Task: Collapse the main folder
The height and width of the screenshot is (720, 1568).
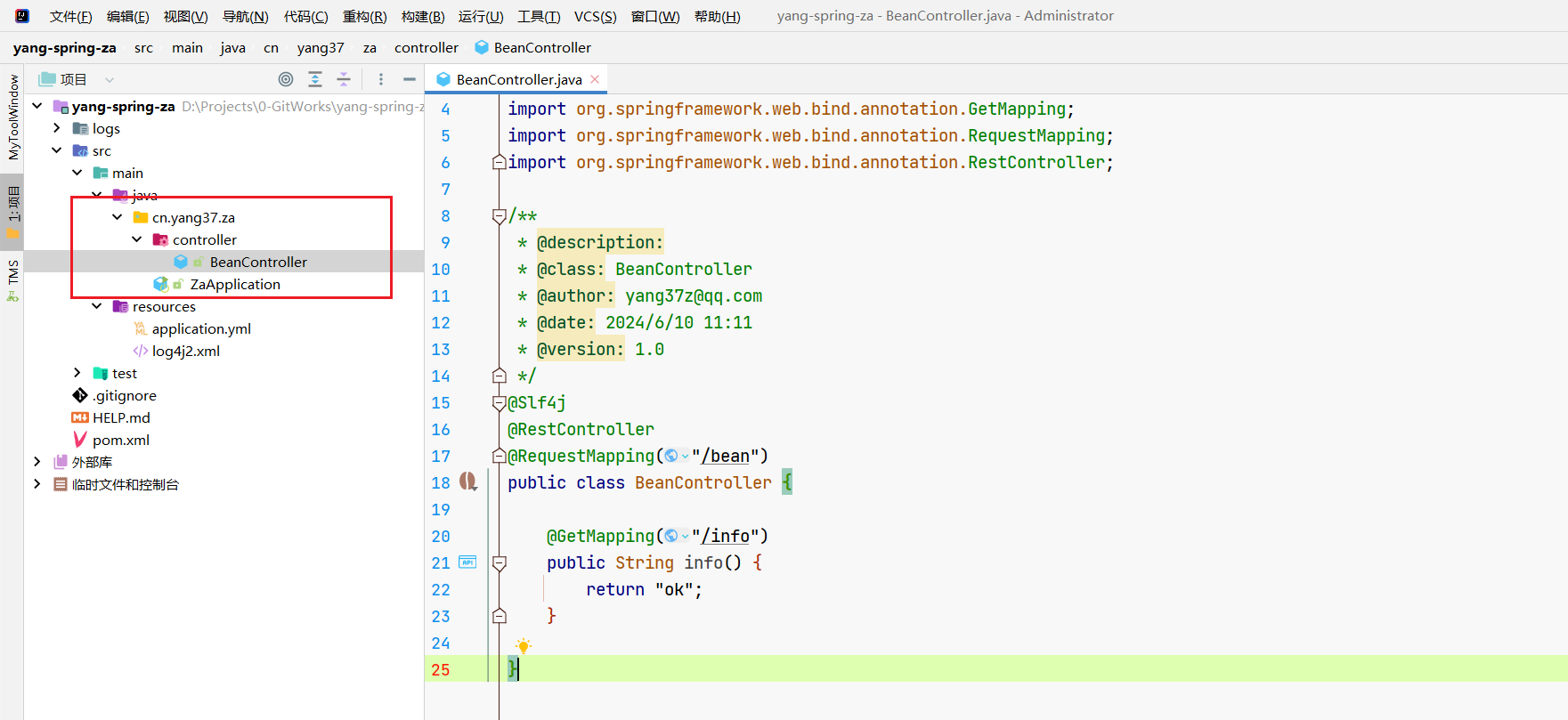Action: [77, 173]
